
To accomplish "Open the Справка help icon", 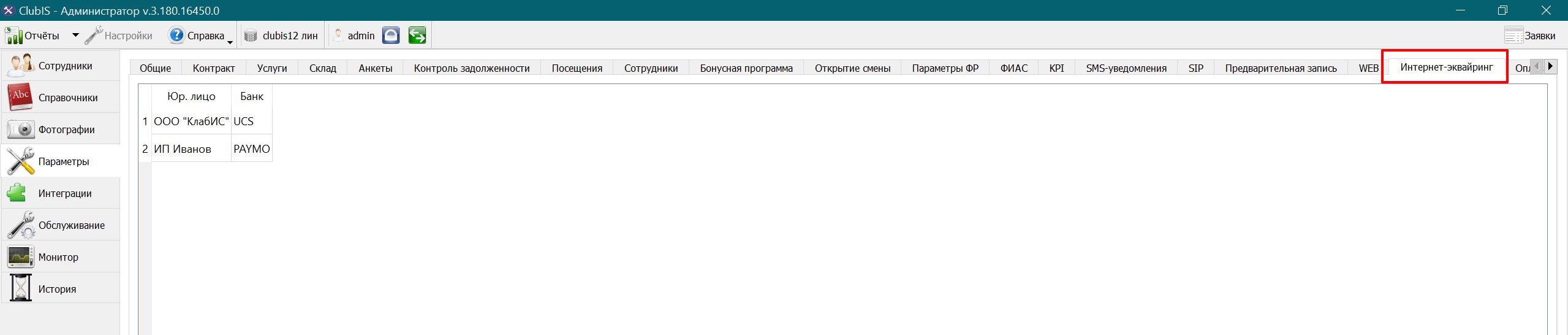I will point(176,36).
